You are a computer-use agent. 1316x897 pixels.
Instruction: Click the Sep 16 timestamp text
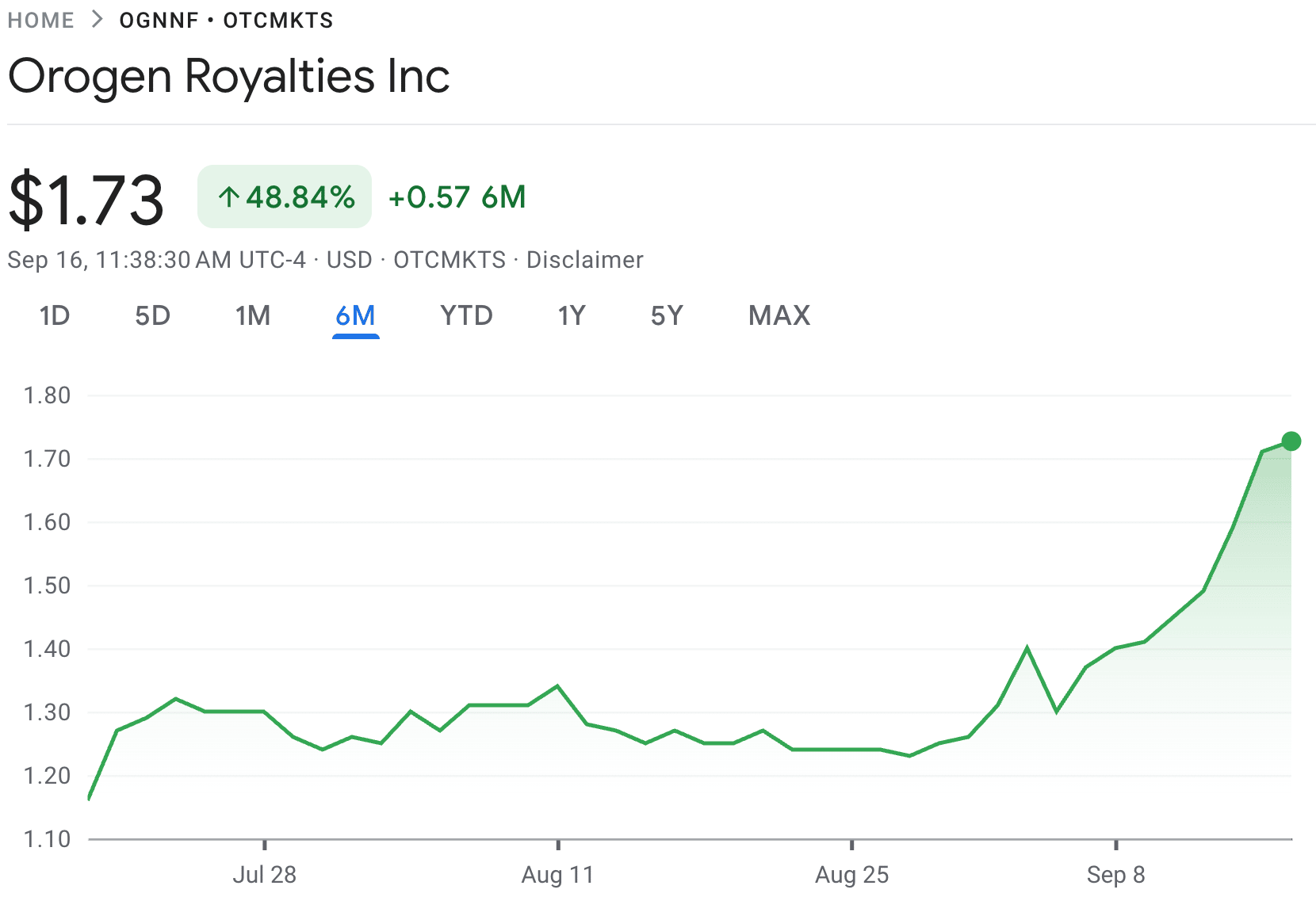pyautogui.click(x=156, y=260)
